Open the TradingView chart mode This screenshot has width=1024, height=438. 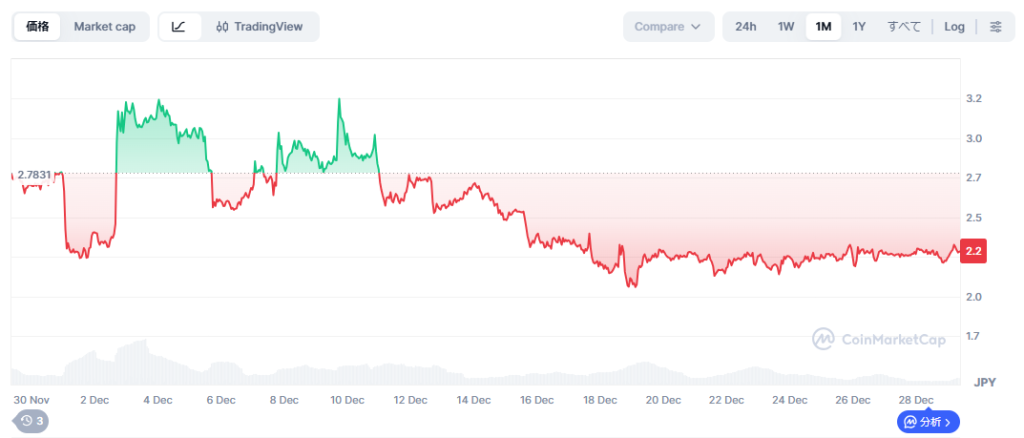click(x=261, y=27)
